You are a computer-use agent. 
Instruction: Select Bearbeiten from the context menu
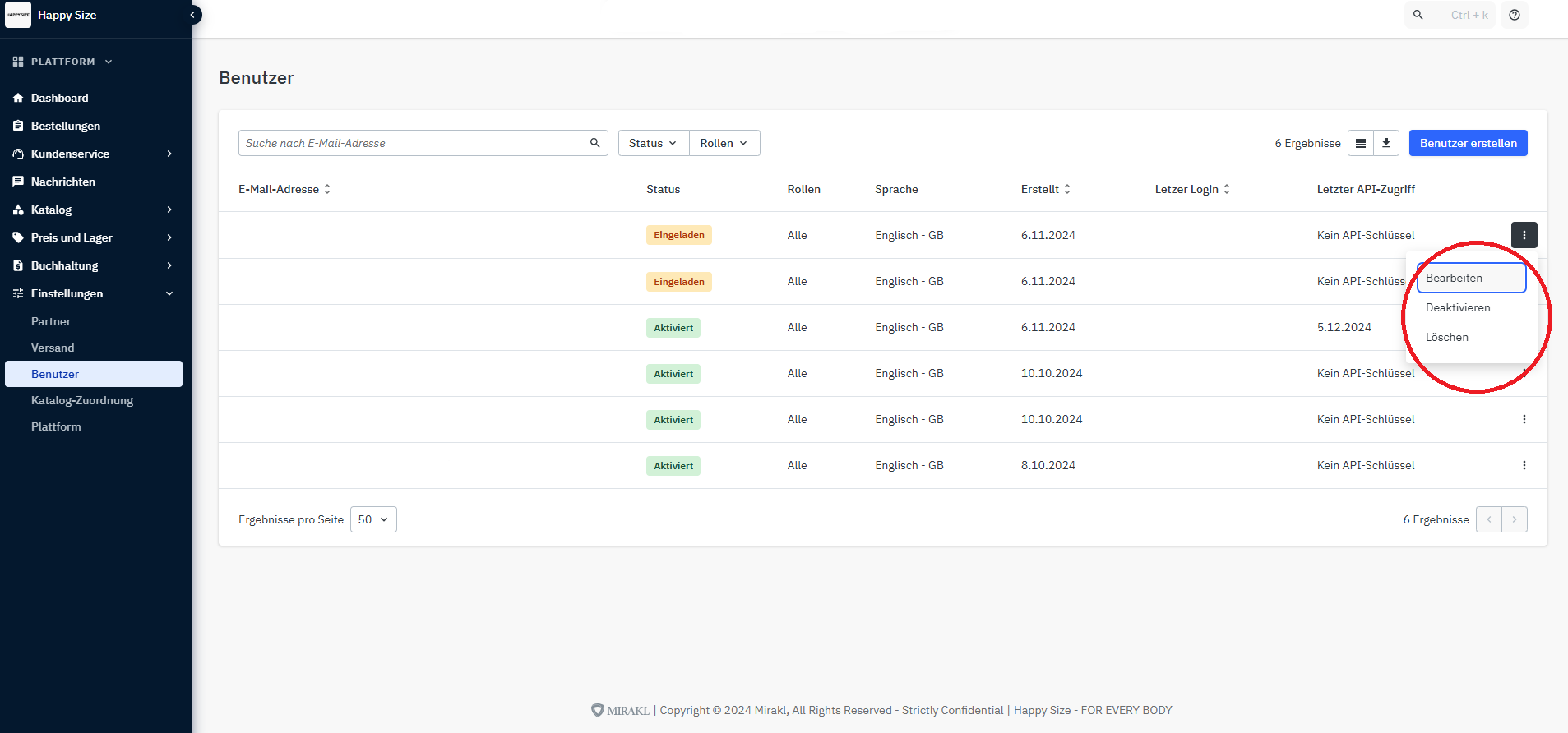point(1470,278)
